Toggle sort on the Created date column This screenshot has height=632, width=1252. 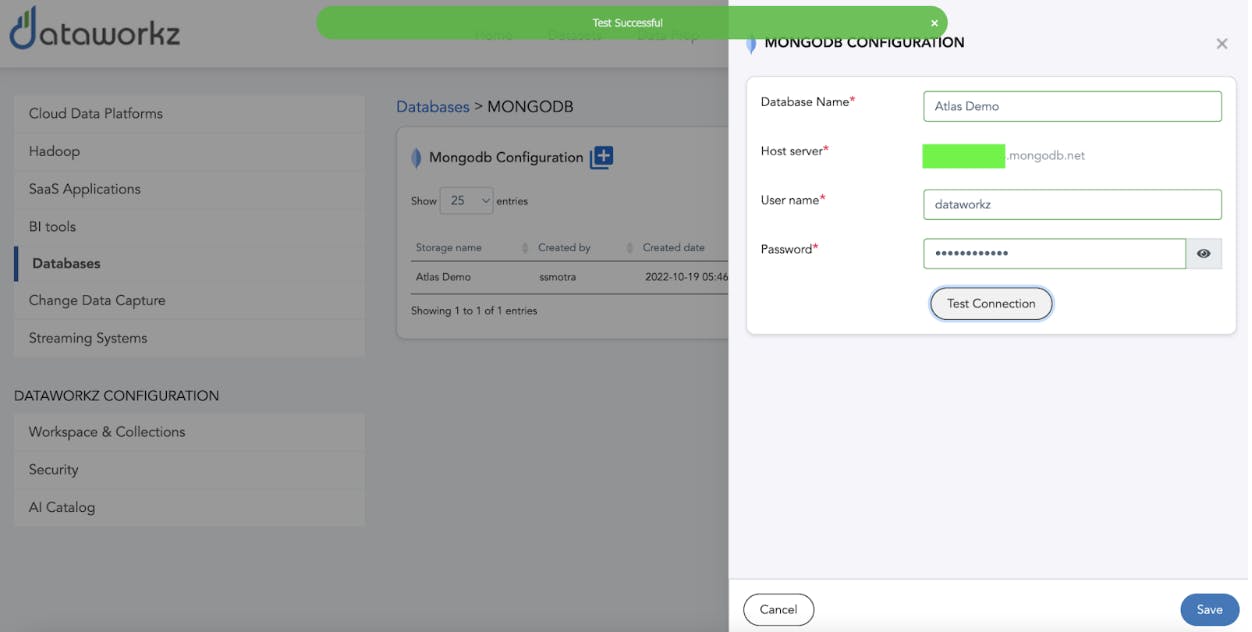coord(676,247)
